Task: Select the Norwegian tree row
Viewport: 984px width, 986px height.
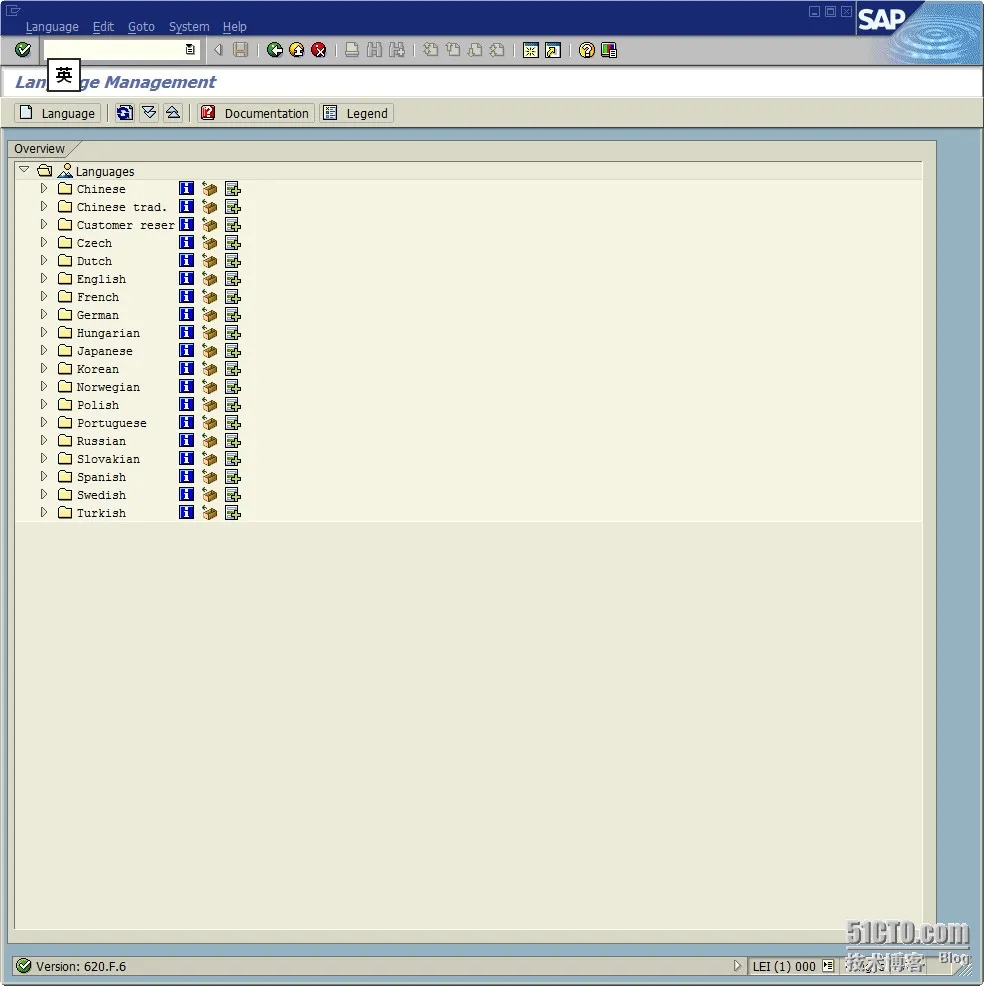Action: coord(108,387)
